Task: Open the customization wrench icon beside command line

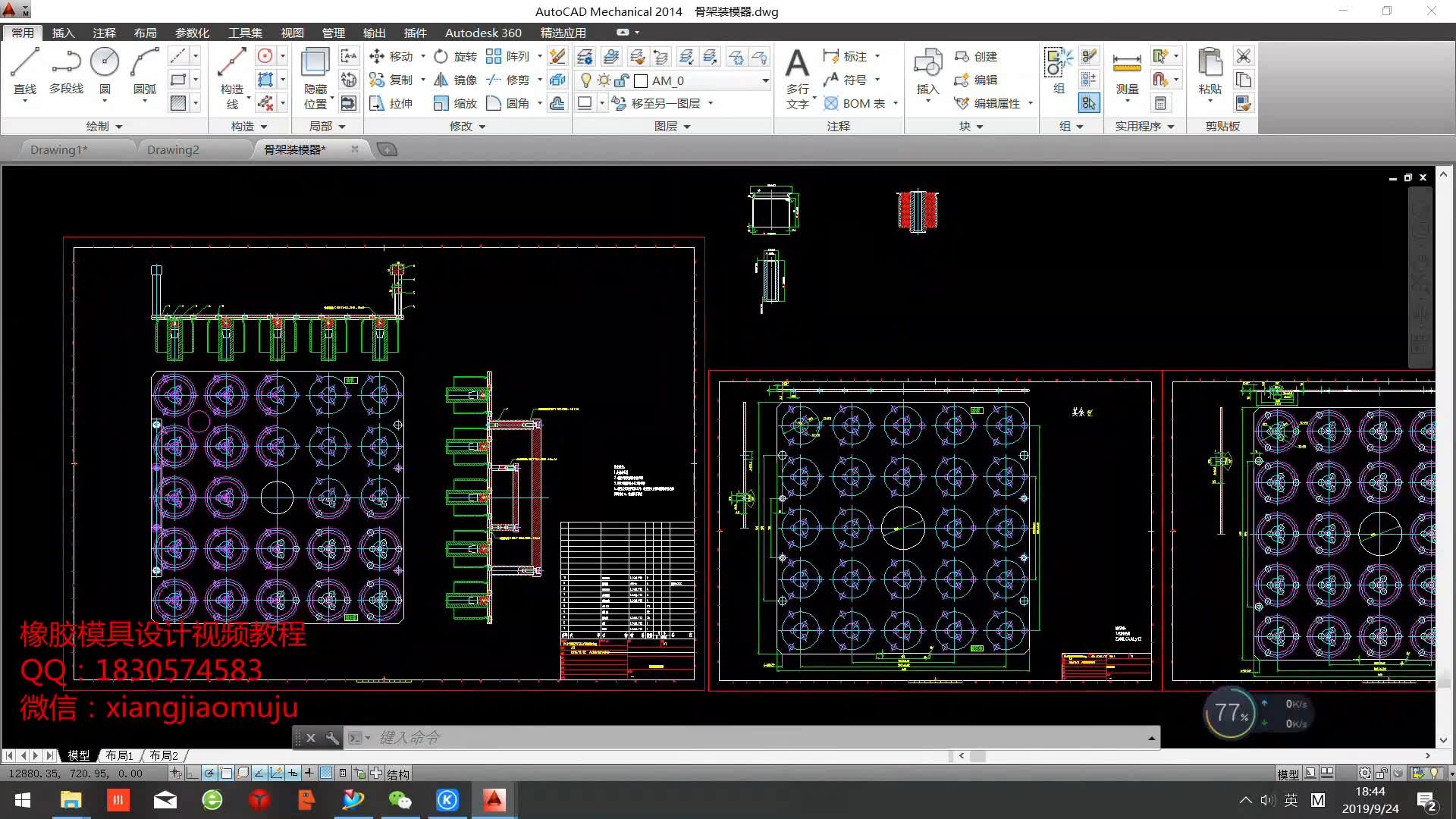Action: [x=332, y=737]
